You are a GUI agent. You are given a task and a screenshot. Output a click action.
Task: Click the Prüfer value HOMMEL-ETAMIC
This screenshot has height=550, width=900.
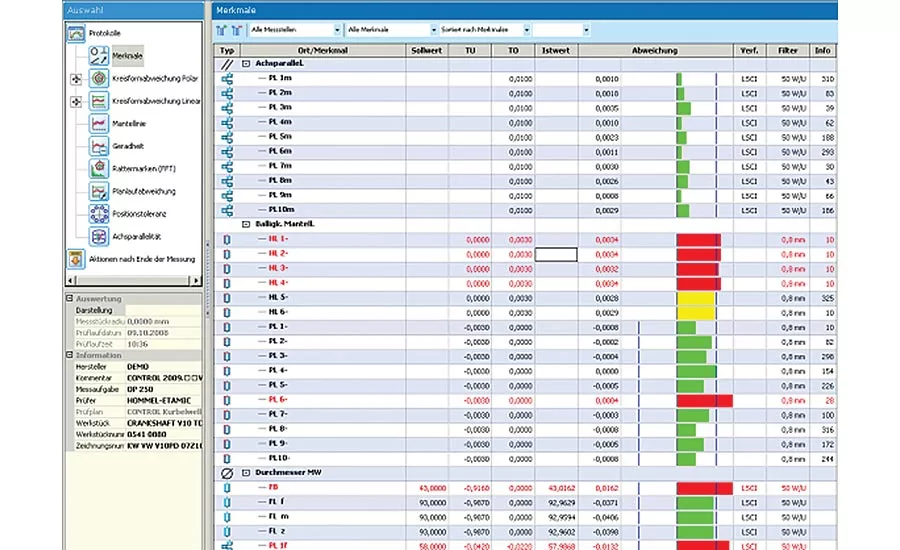(159, 400)
